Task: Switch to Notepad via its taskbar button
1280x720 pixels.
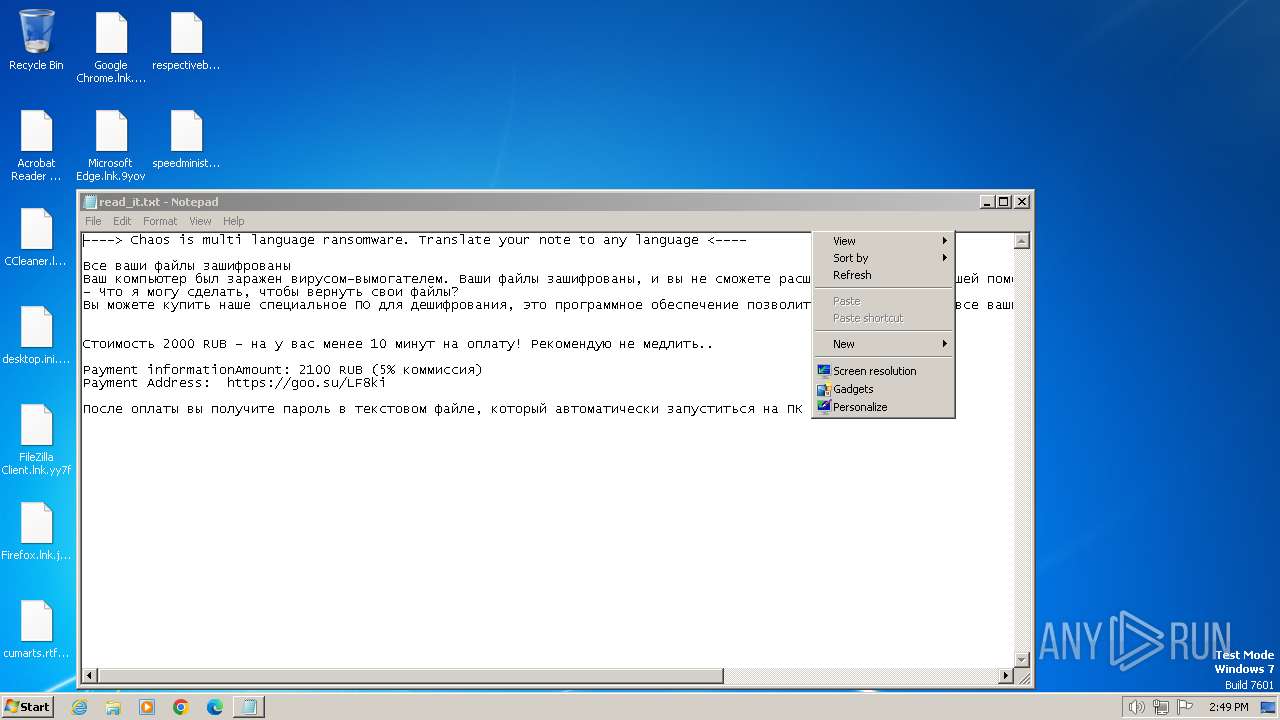Action: pos(249,707)
